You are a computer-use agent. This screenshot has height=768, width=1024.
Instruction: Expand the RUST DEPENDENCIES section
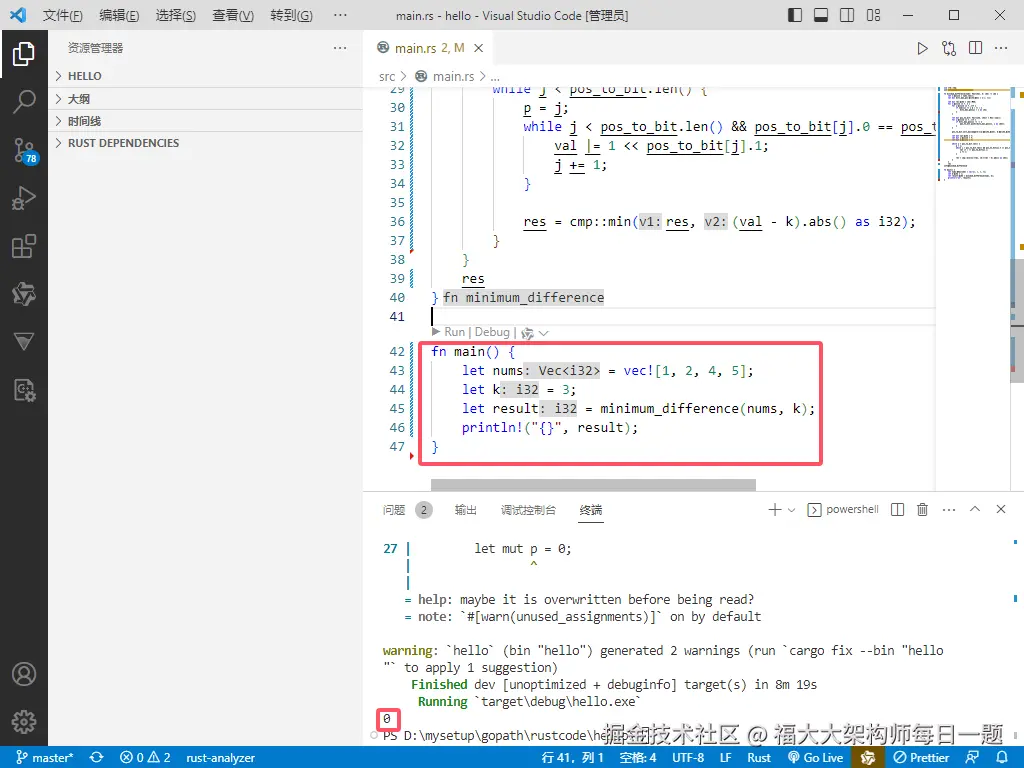click(205, 143)
